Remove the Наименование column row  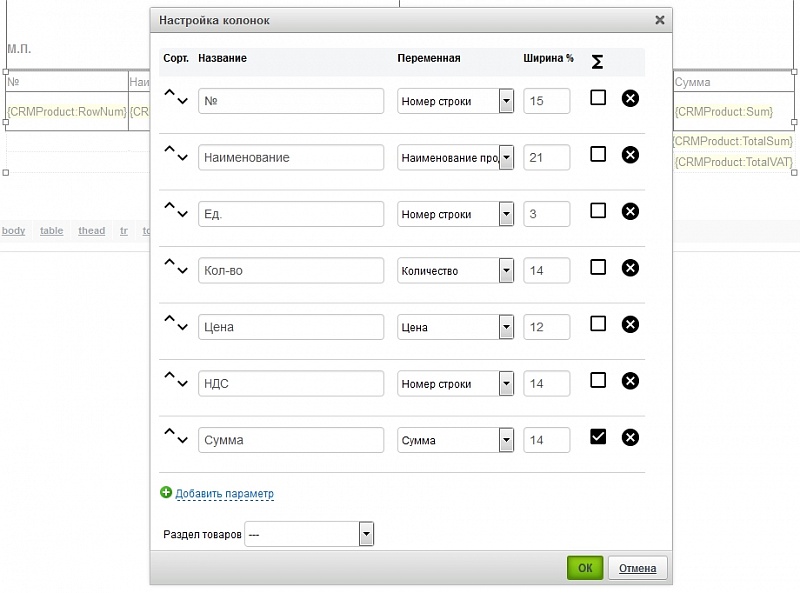click(630, 155)
